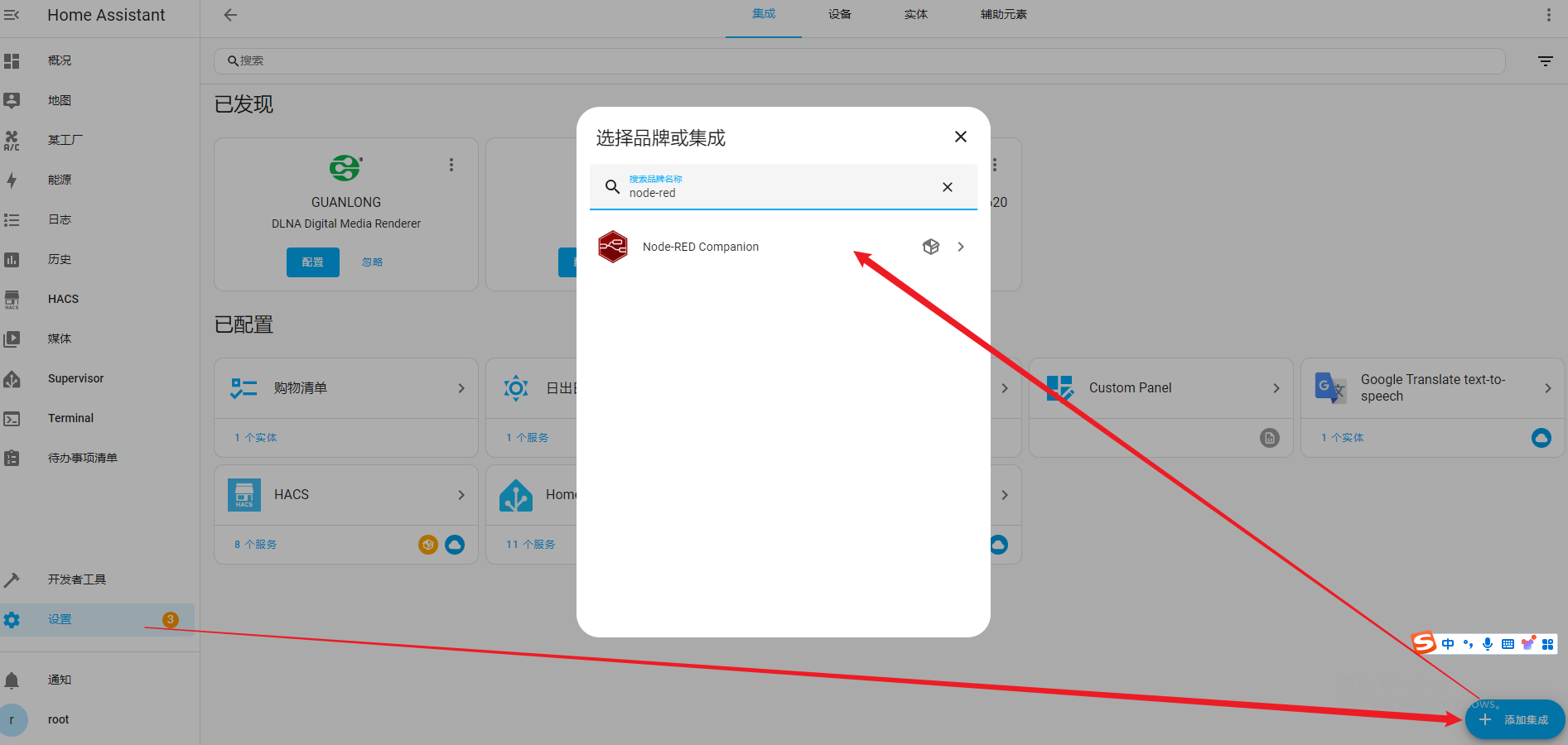Close the 选择品牌或集成 dialog
The image size is (1568, 745).
click(x=961, y=137)
